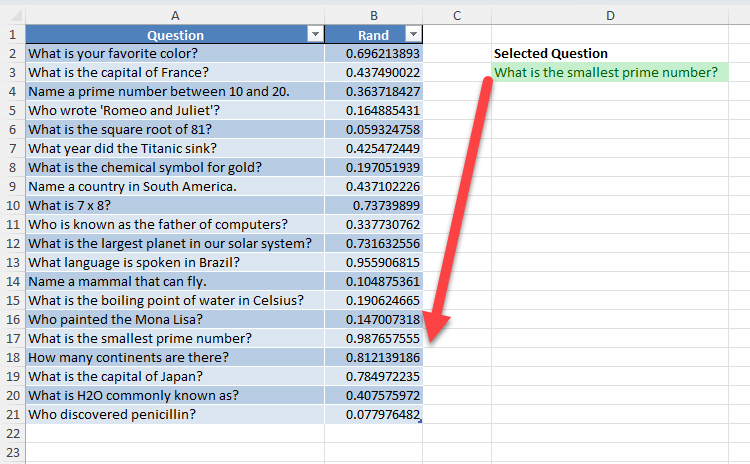Select rand value 0.077976482
The image size is (750, 464).
coord(374,414)
